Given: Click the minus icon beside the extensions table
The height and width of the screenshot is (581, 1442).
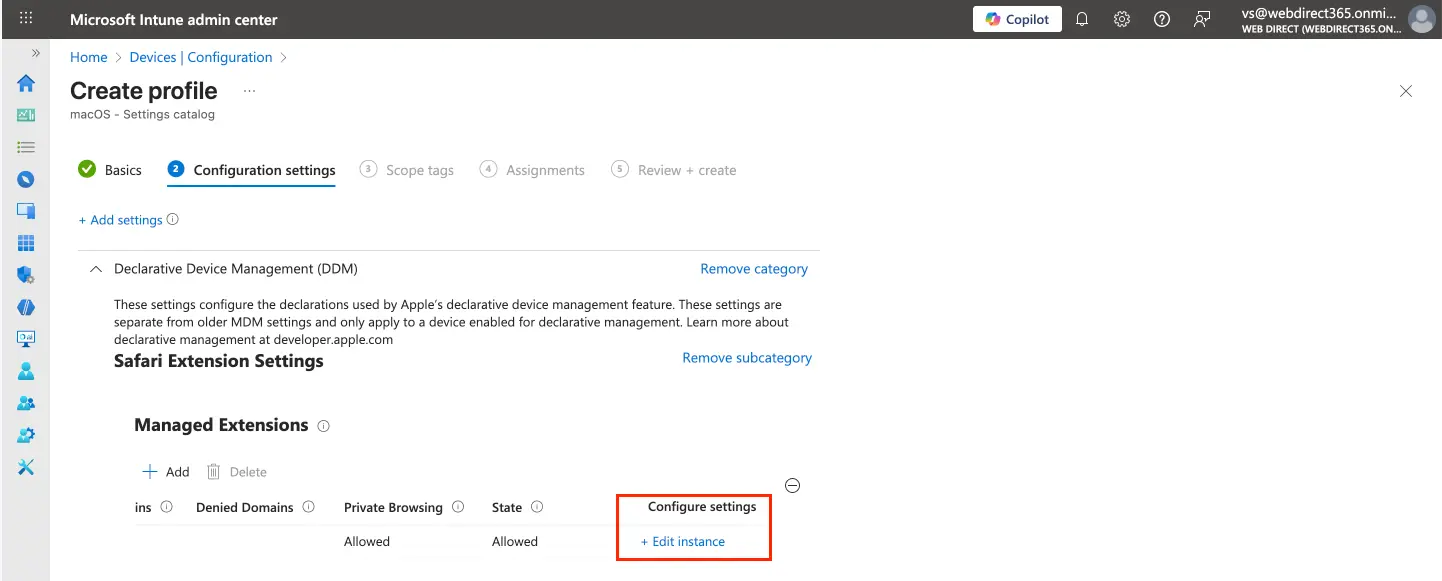Looking at the screenshot, I should click(x=792, y=485).
